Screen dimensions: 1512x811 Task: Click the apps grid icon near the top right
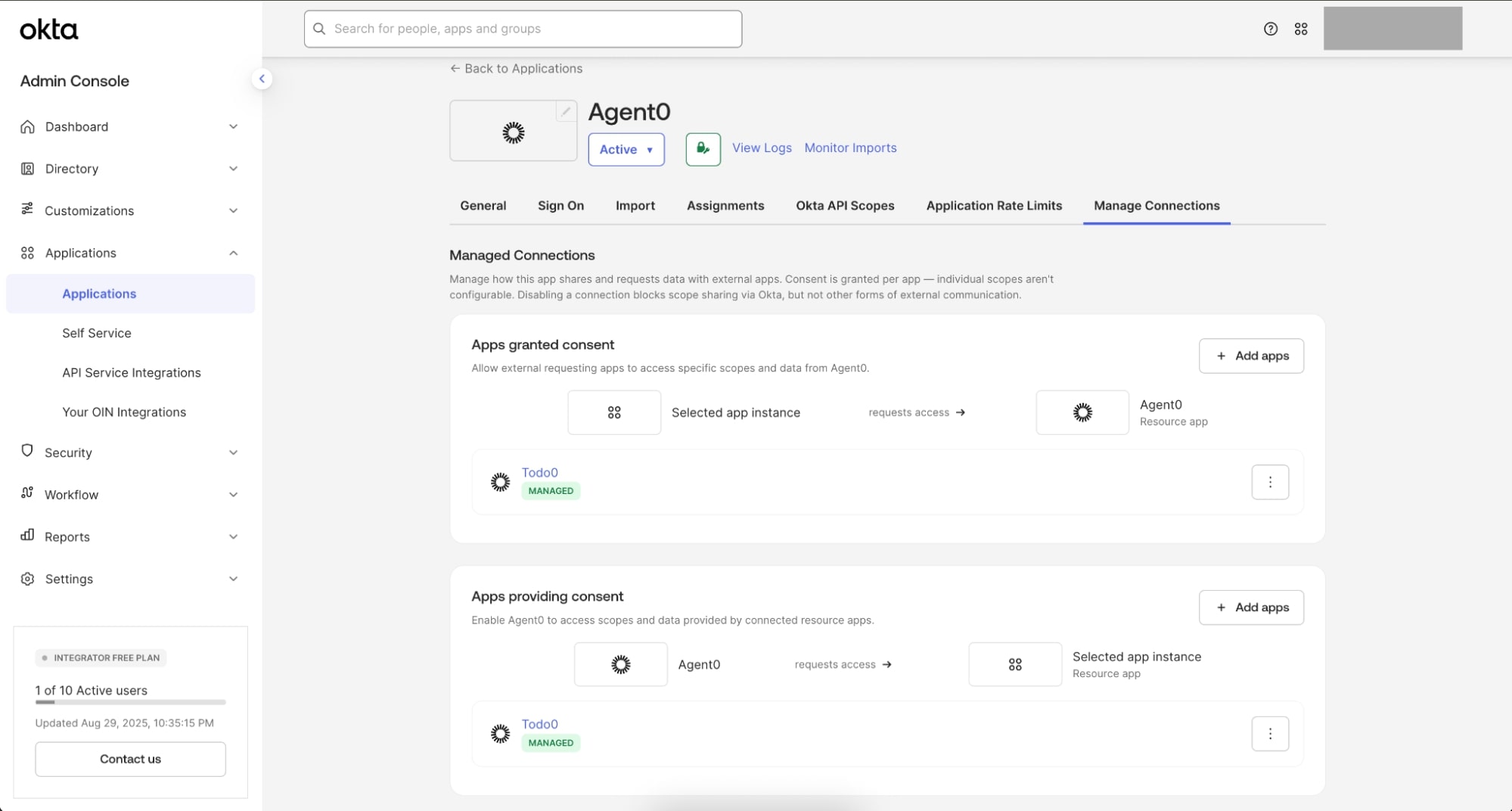pos(1302,29)
